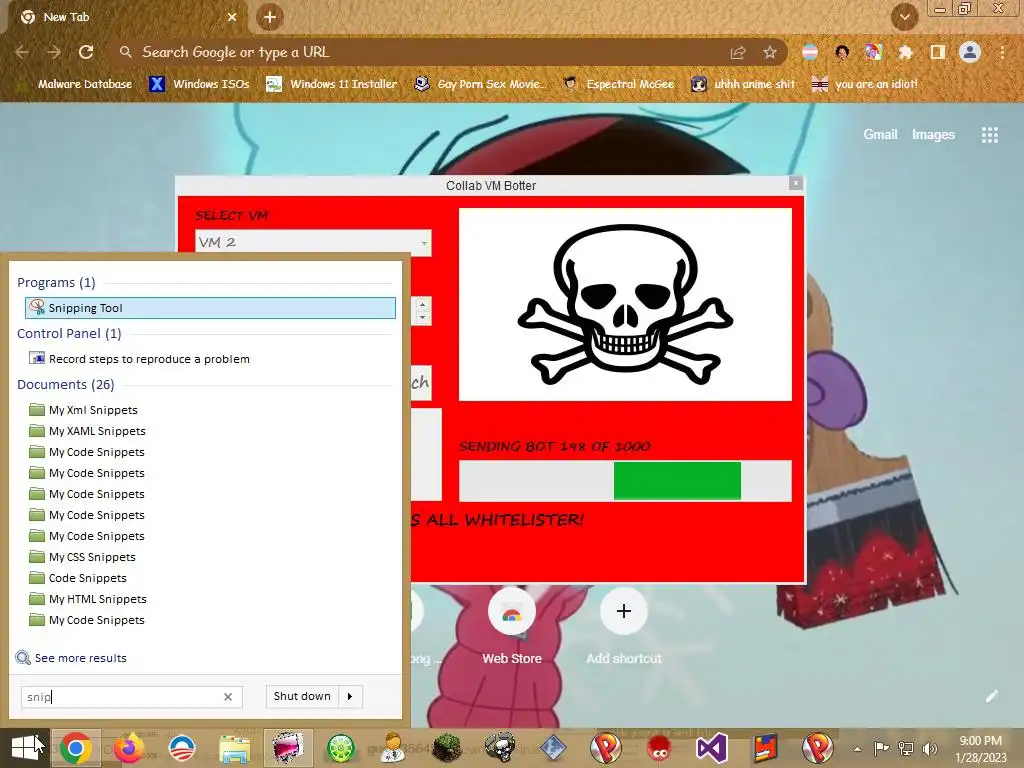The image size is (1024, 768).
Task: Click the Programs (1) group header
Action: [x=56, y=282]
